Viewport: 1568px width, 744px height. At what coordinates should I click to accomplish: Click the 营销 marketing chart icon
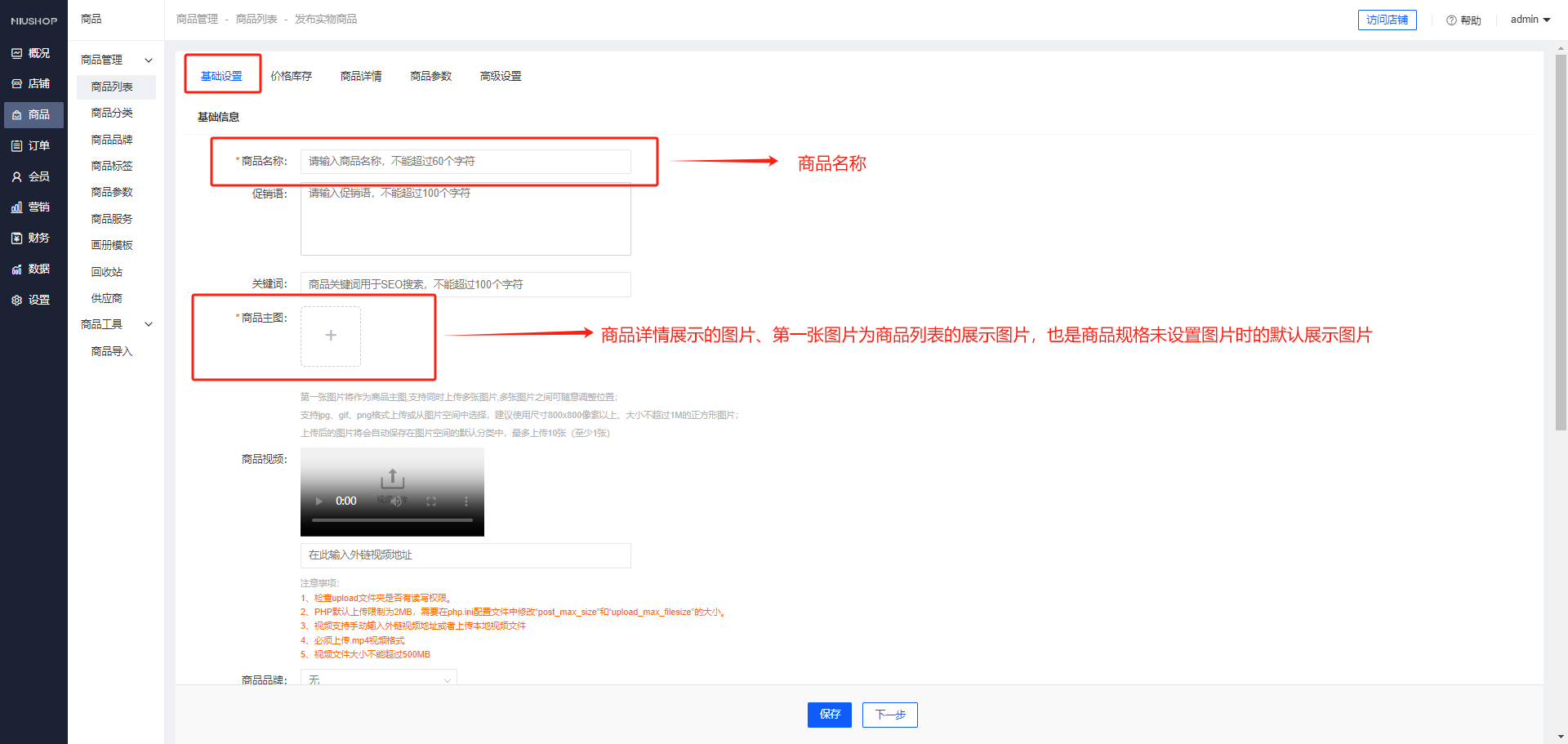(16, 207)
